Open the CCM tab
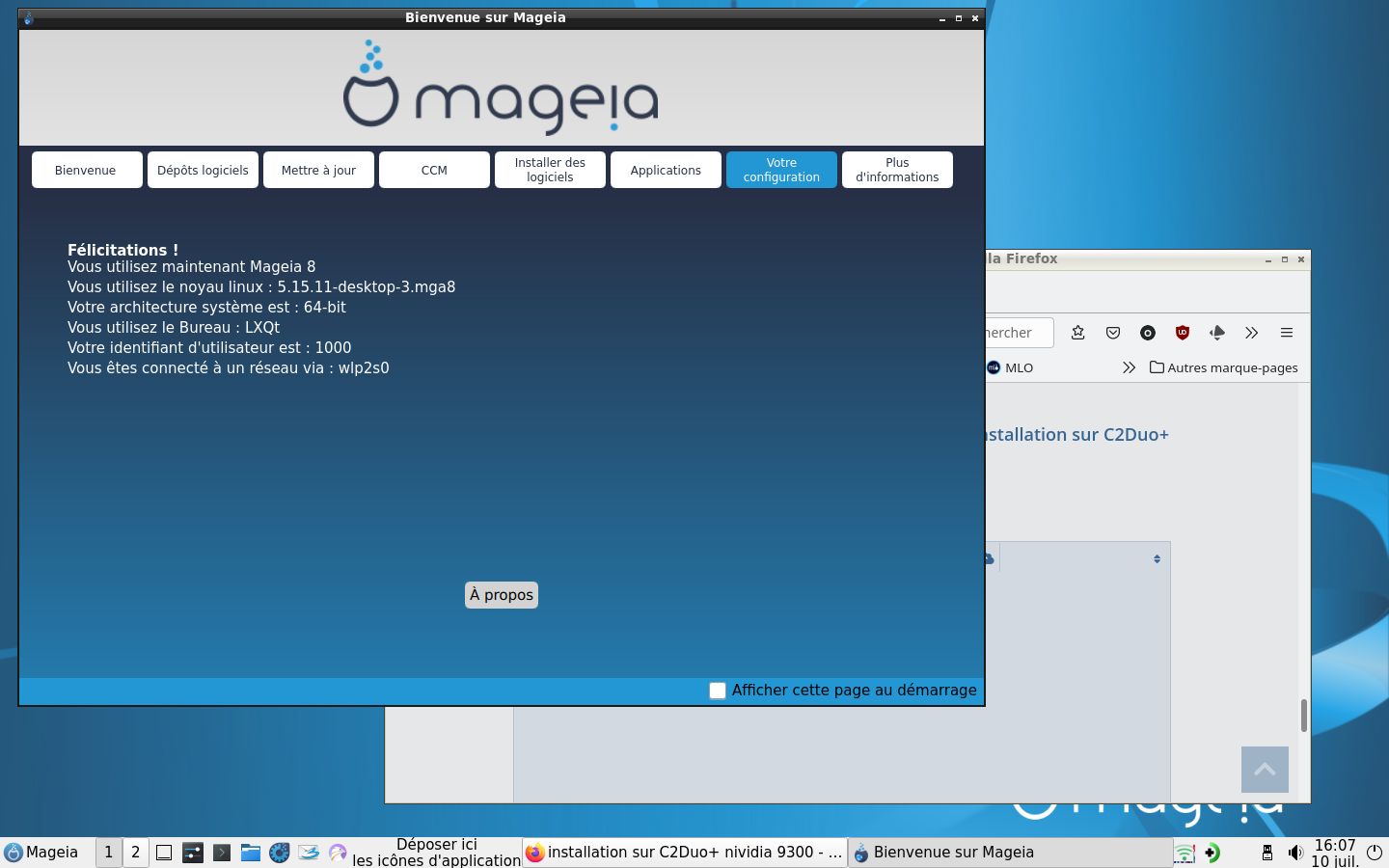1389x868 pixels. [434, 170]
